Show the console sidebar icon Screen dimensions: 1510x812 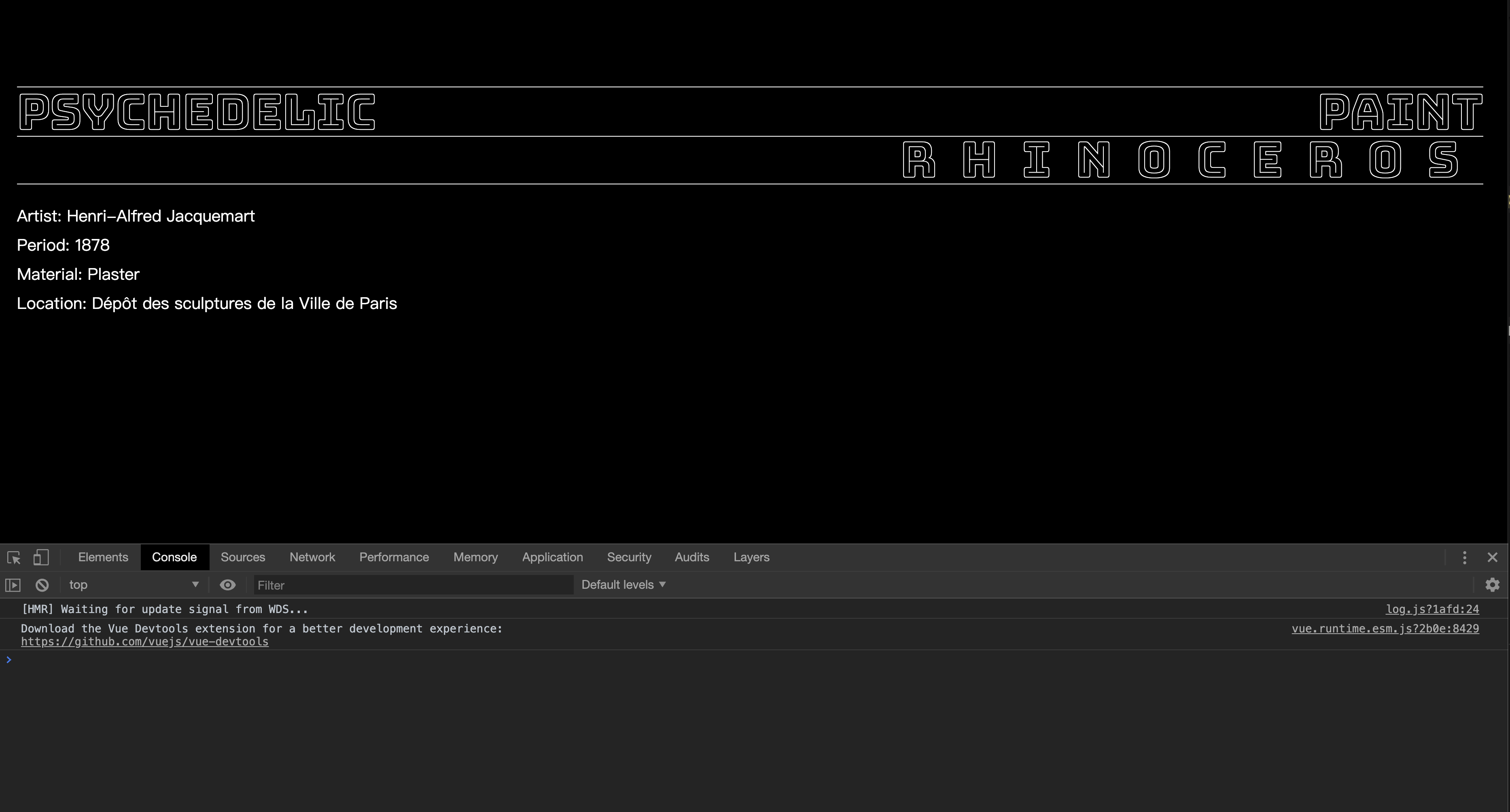point(13,585)
